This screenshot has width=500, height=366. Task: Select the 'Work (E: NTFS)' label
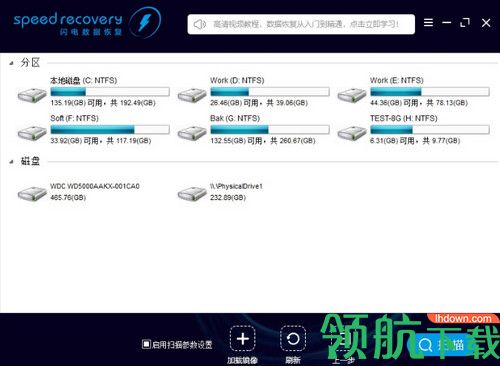pos(397,80)
